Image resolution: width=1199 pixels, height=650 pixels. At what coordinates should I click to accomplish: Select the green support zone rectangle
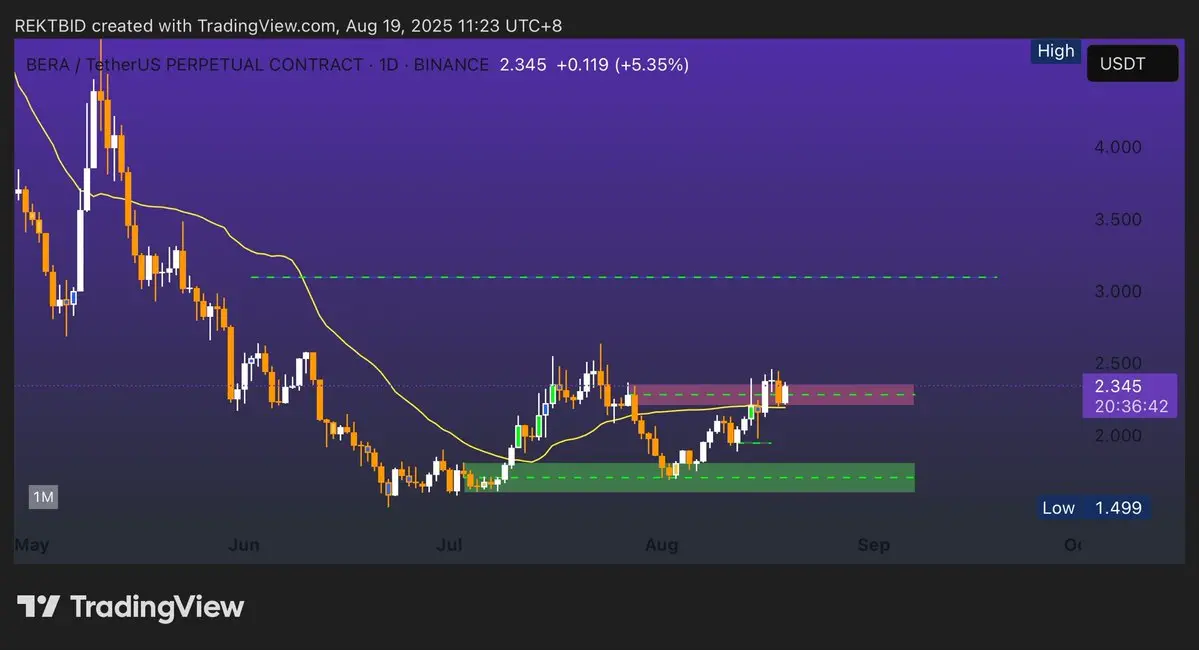pyautogui.click(x=690, y=477)
